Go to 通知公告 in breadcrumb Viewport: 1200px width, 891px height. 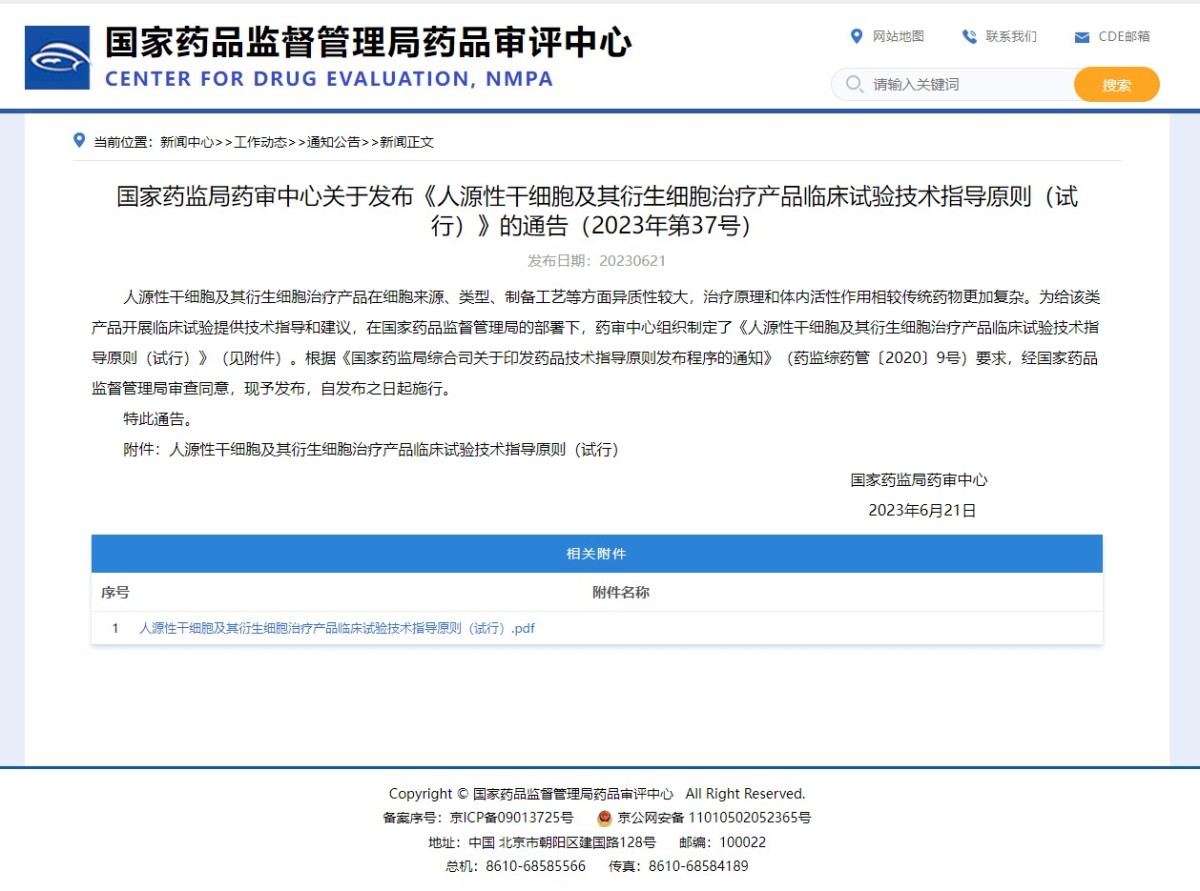333,142
